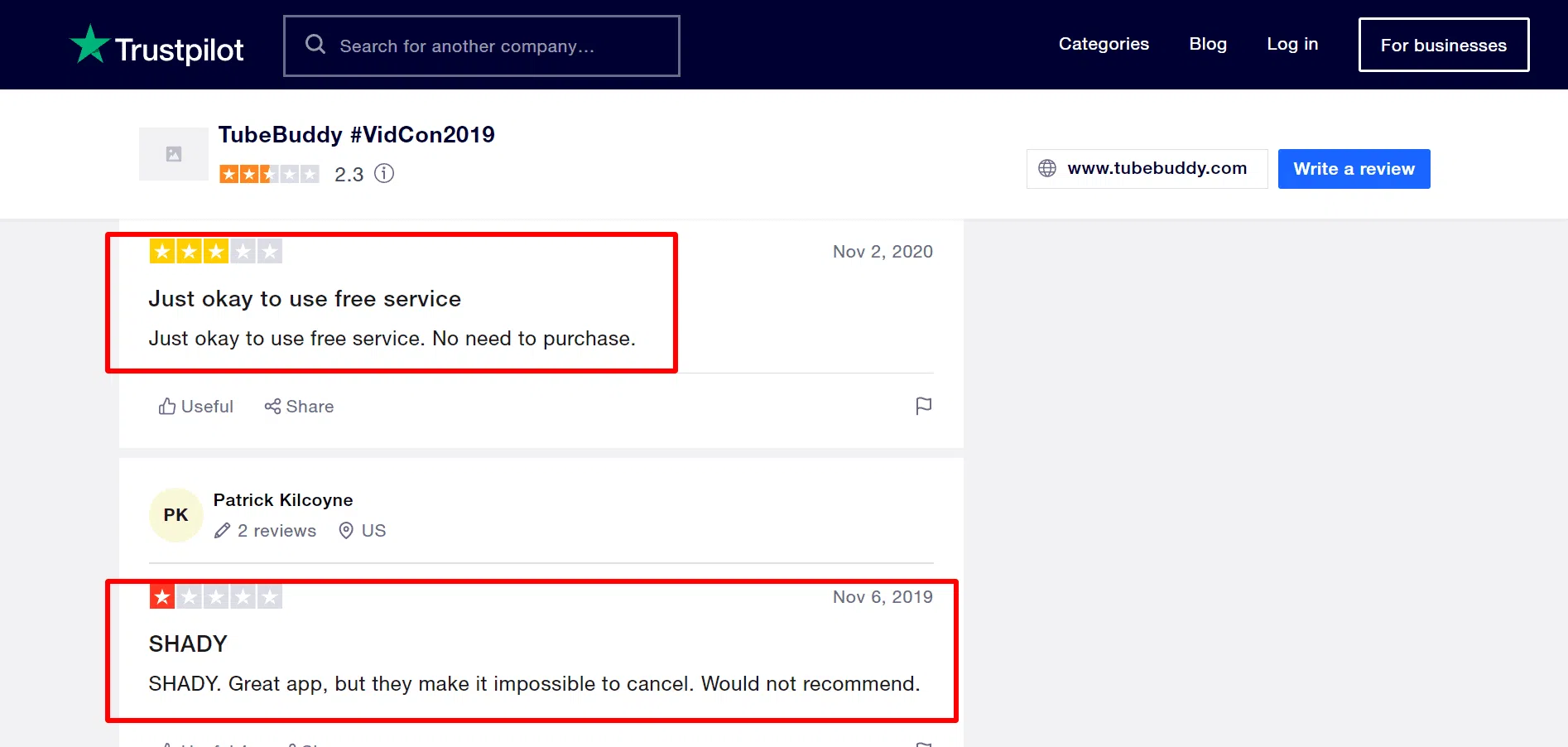1568x747 pixels.
Task: Click the text 'Would not recommend.'
Action: (x=810, y=684)
